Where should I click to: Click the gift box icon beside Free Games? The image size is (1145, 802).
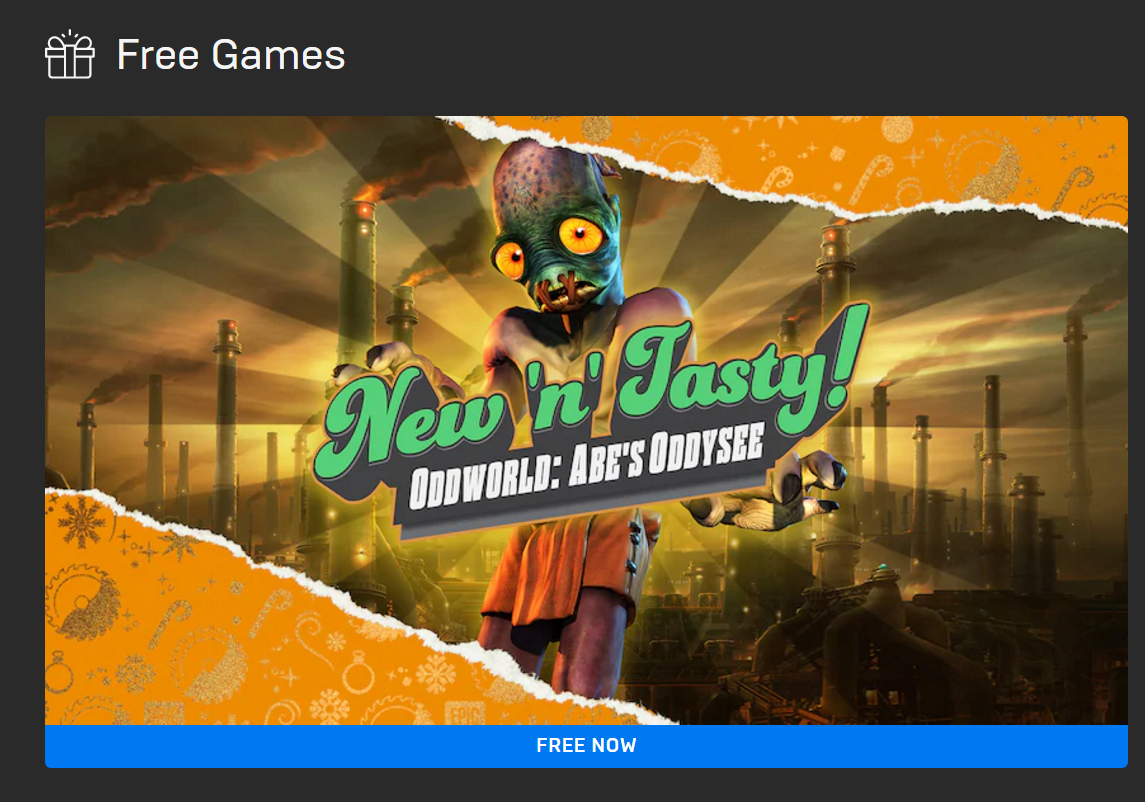pos(69,55)
